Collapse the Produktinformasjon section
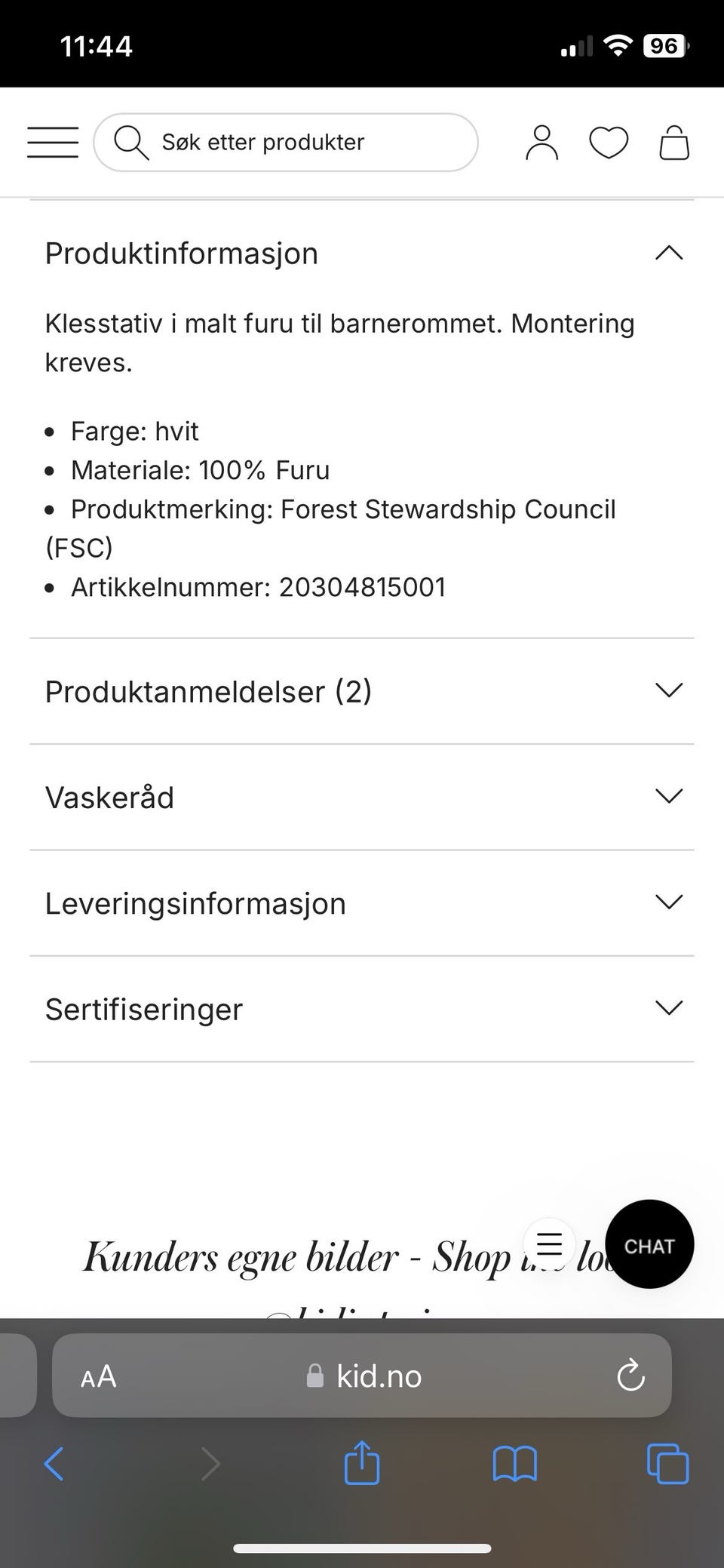Image resolution: width=724 pixels, height=1568 pixels. click(362, 253)
